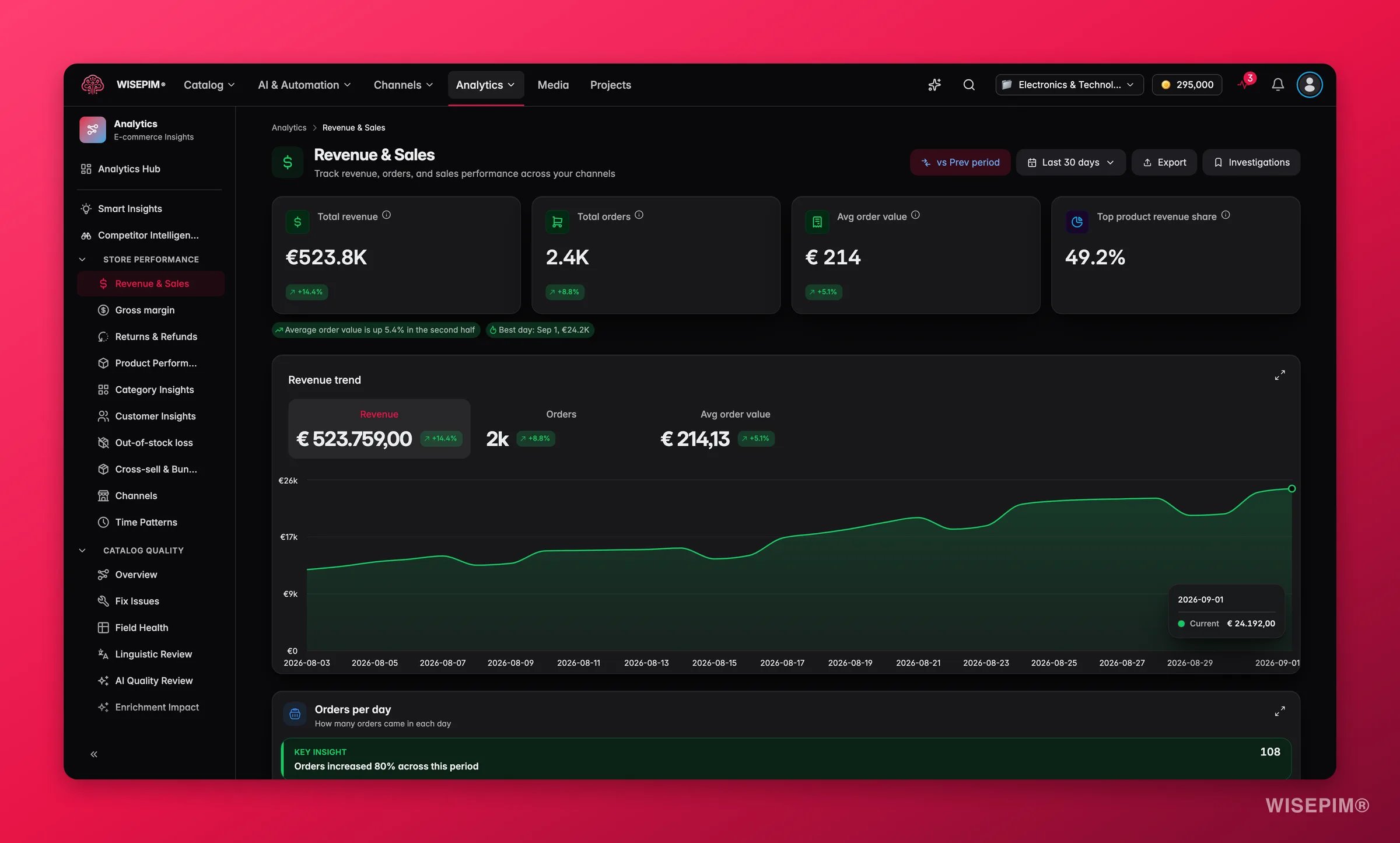The image size is (1400, 843).
Task: Open Gross margin page
Action: pos(150,310)
